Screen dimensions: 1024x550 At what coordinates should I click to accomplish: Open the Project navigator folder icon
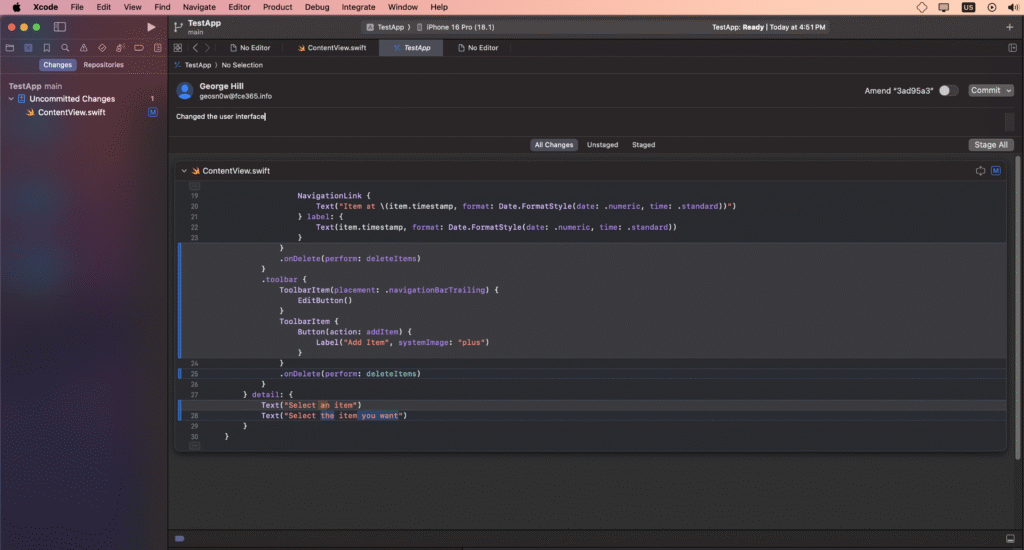tap(10, 48)
